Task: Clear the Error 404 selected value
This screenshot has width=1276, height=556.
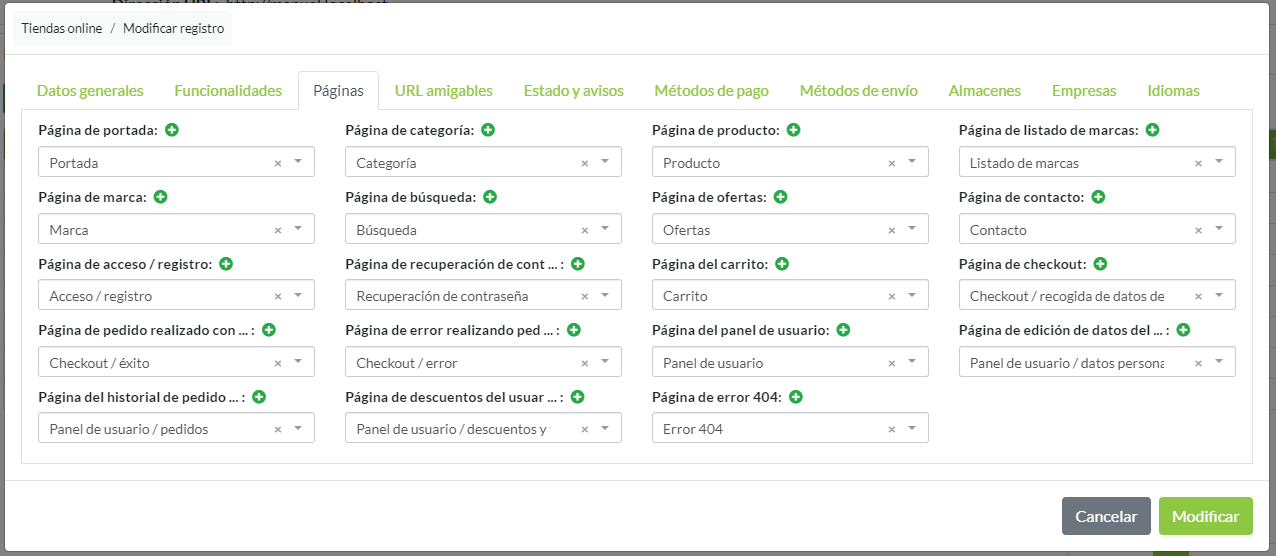Action: 892,429
